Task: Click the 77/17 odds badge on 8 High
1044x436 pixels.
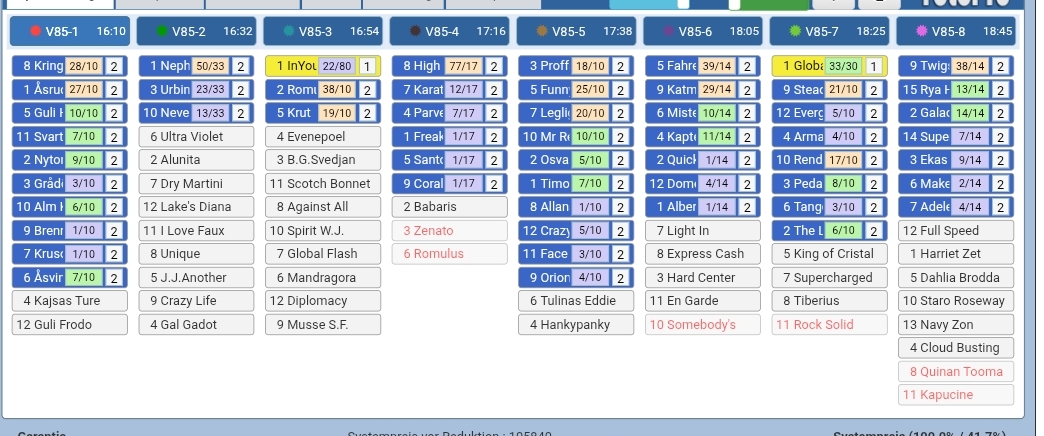Action: click(464, 66)
